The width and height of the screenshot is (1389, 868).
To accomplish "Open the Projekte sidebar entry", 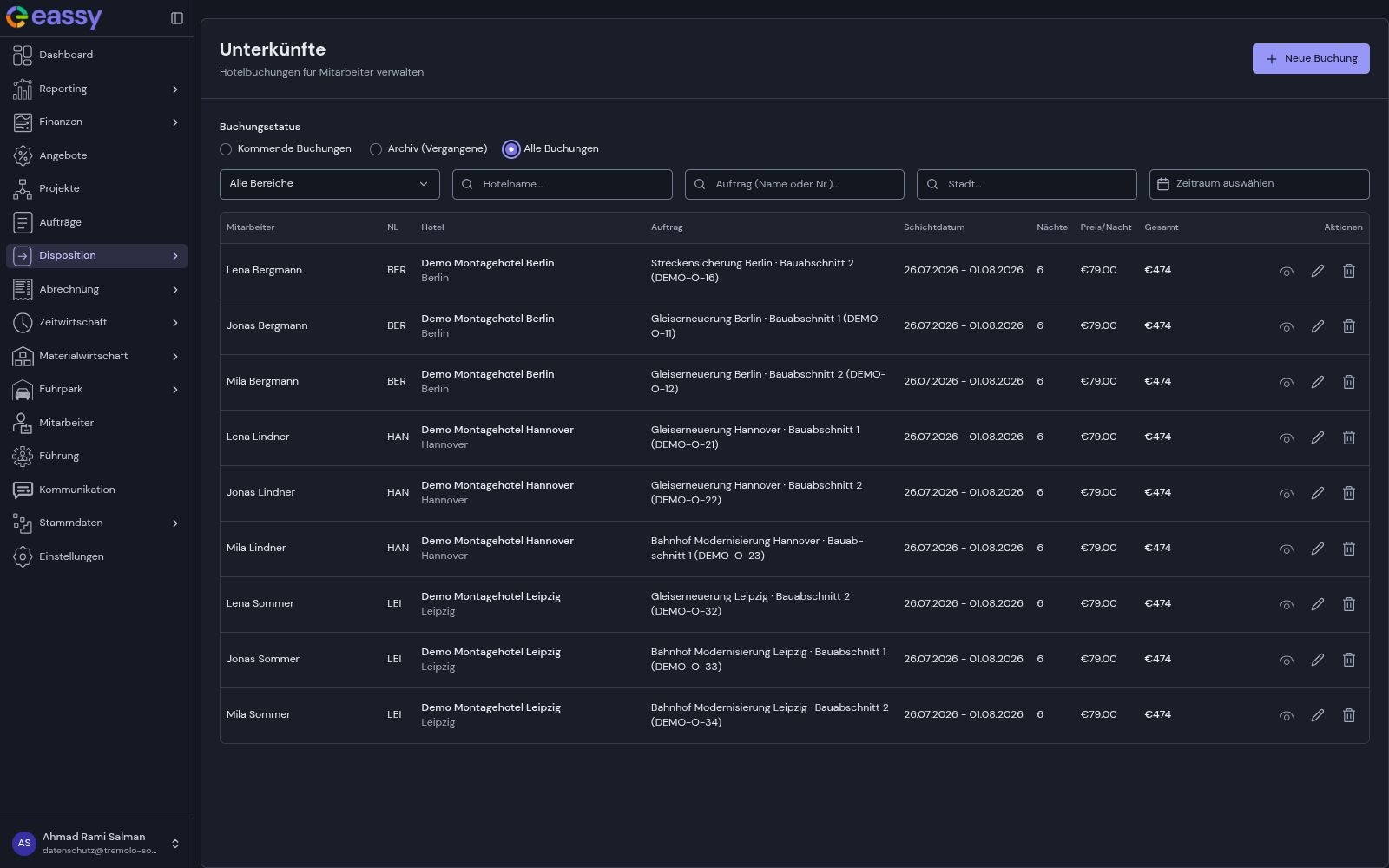I will (96, 188).
